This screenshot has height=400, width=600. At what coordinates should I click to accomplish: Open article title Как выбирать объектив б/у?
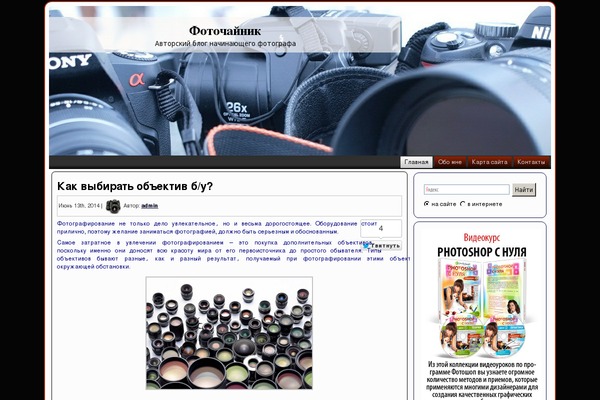pos(135,186)
